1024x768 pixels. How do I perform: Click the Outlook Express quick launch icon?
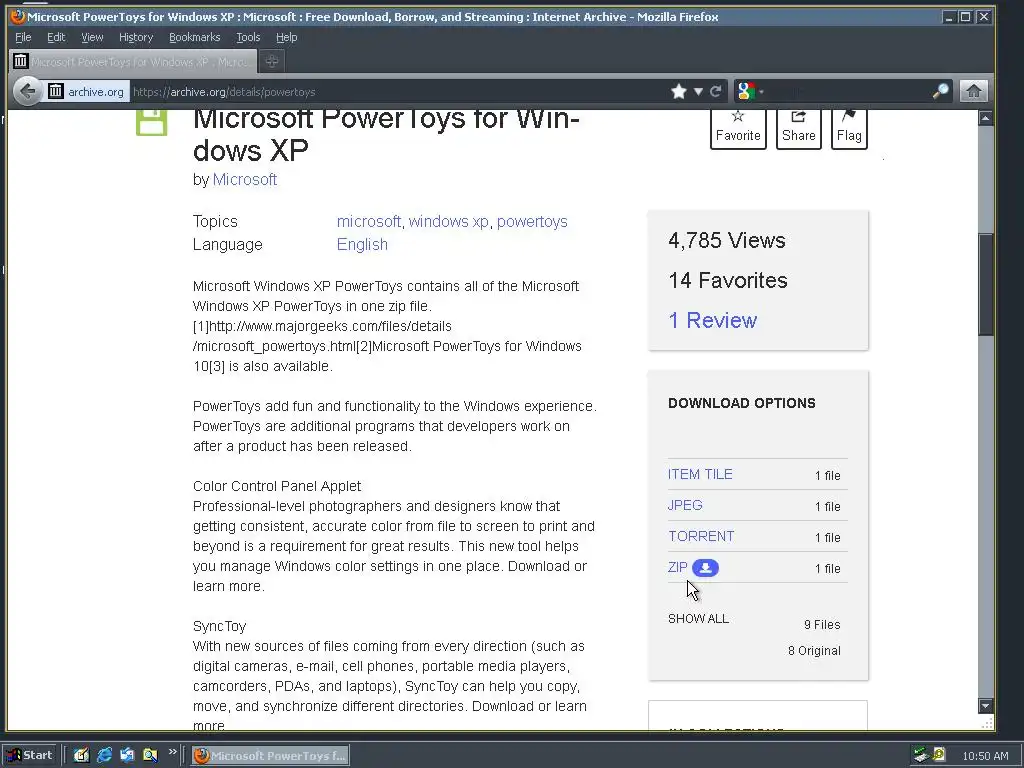127,756
